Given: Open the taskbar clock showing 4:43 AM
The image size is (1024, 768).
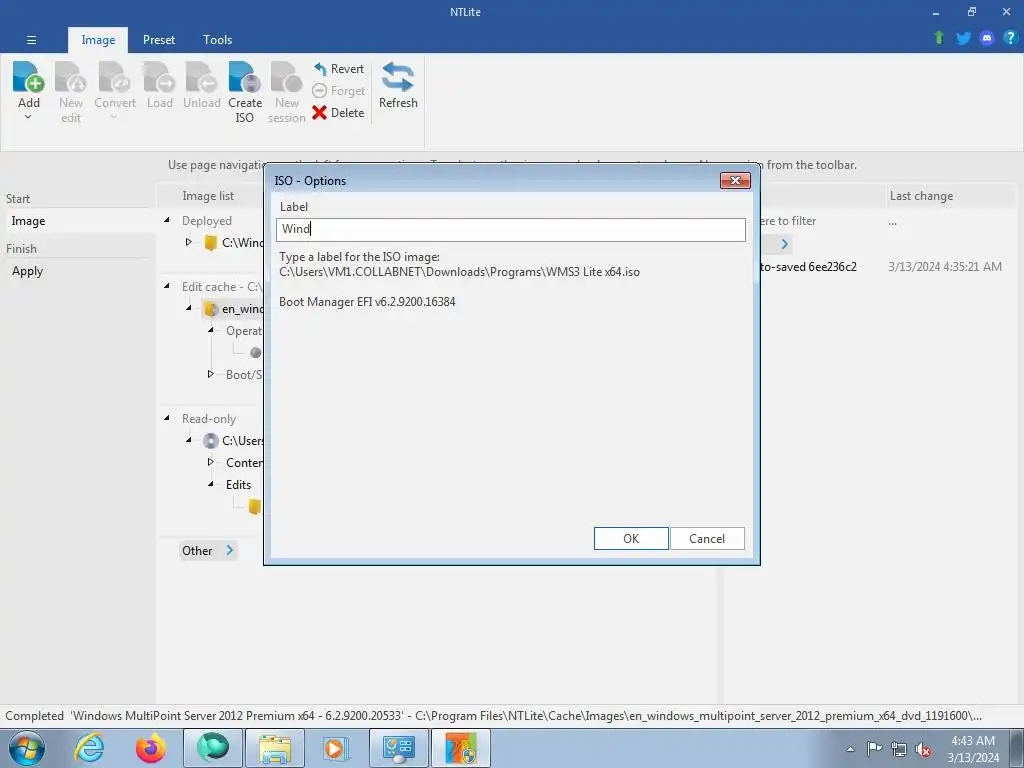Looking at the screenshot, I should click(973, 749).
